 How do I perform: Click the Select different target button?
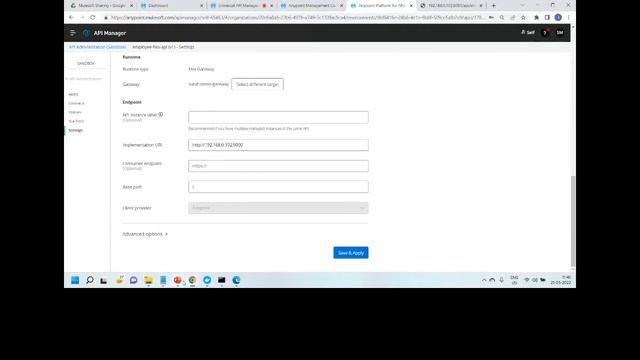click(258, 84)
